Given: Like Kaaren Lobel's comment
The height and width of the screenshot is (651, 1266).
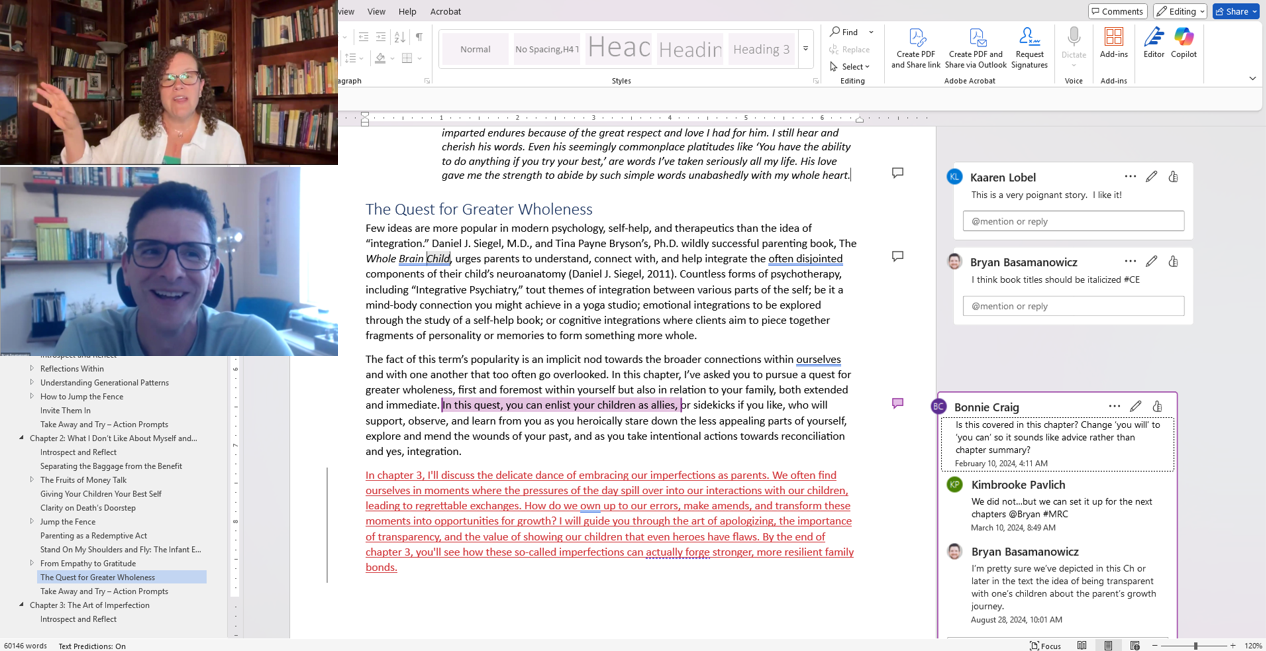Looking at the screenshot, I should (1173, 177).
